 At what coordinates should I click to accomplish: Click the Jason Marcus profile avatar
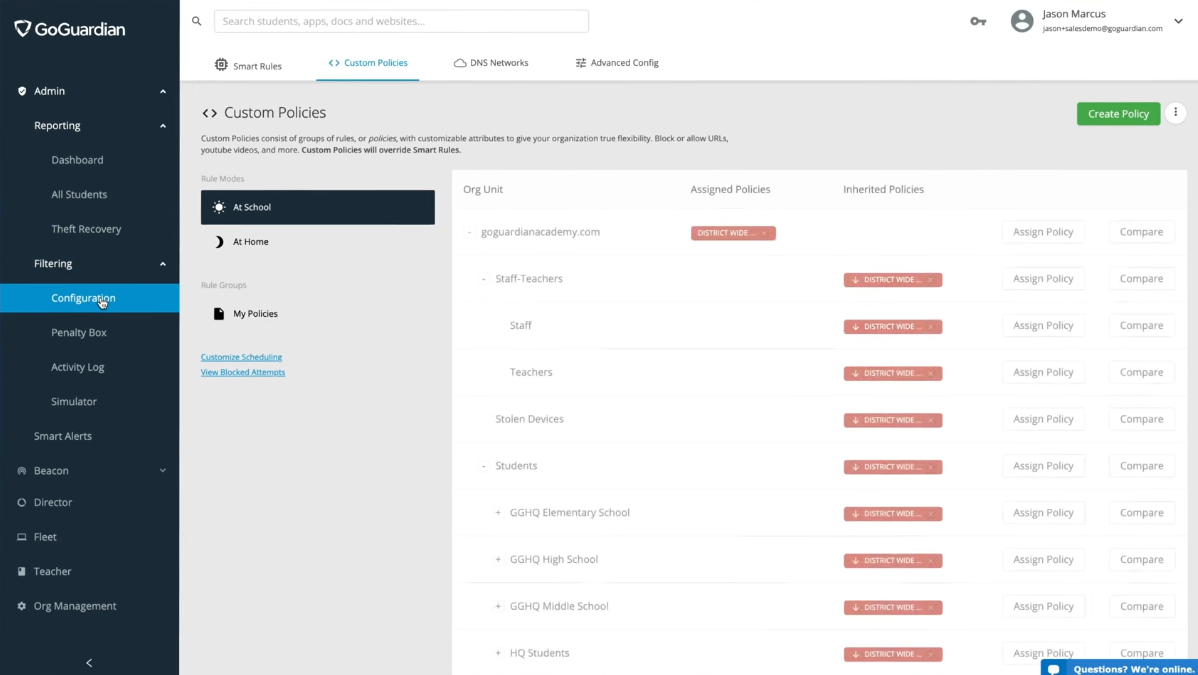tap(1022, 21)
